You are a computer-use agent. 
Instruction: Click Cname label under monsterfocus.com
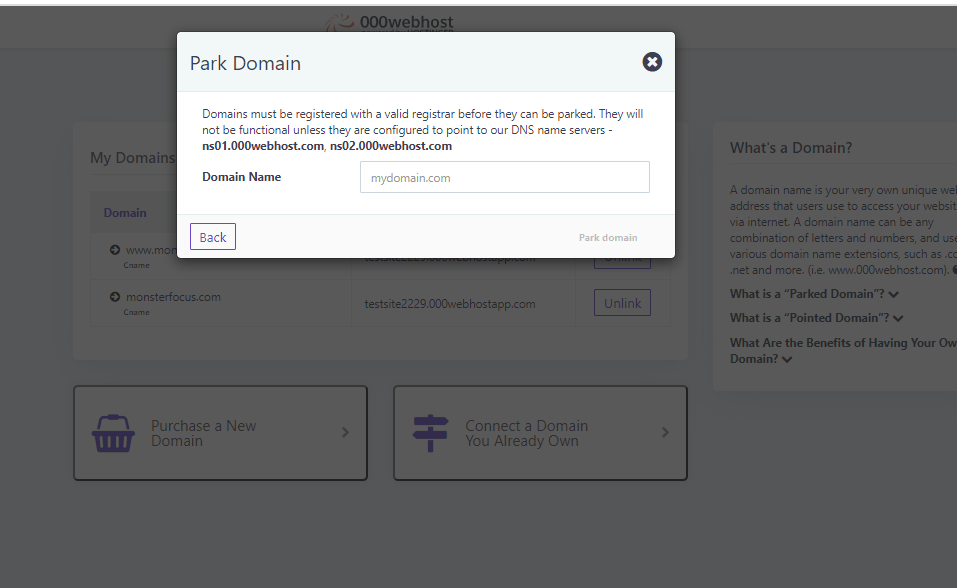pyautogui.click(x=137, y=312)
